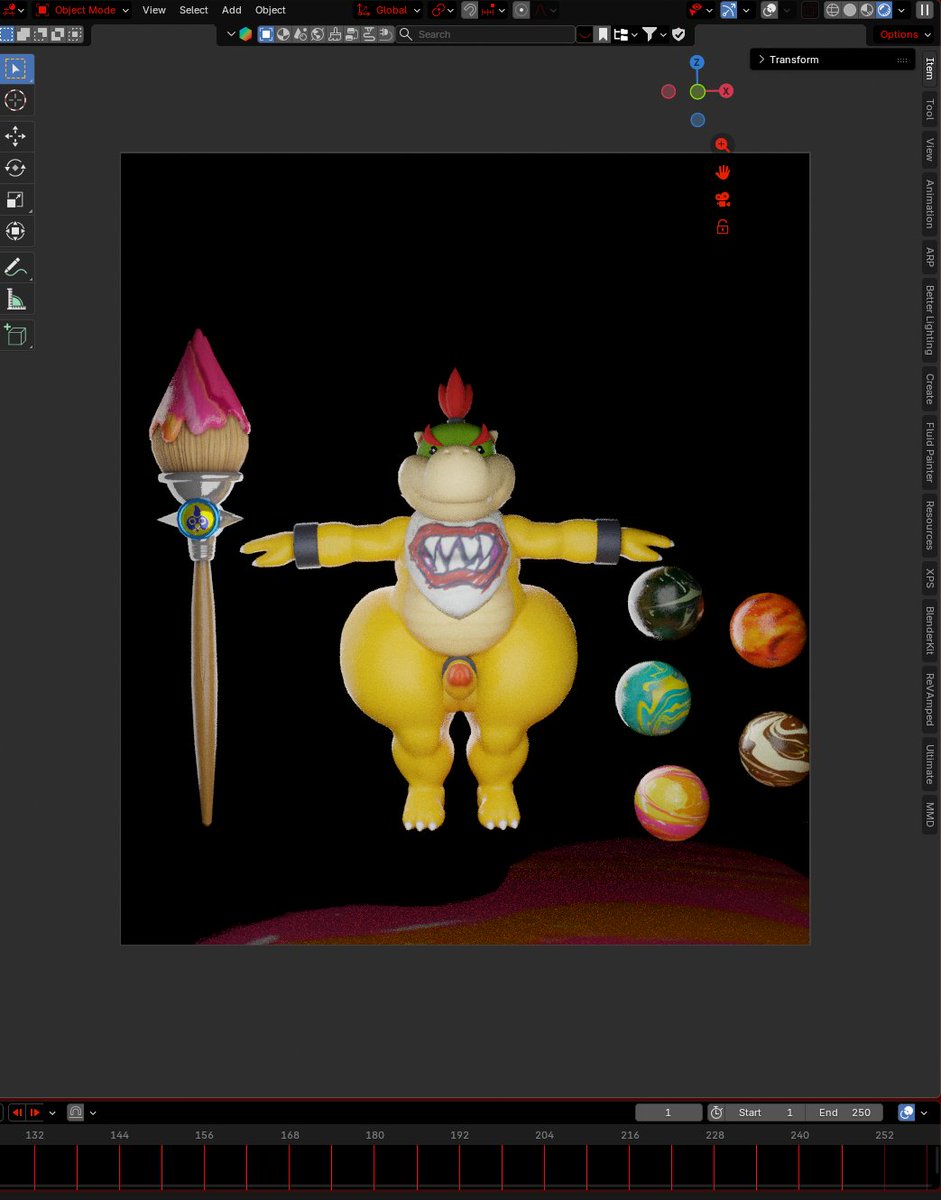This screenshot has width=941, height=1200.
Task: Open the MMD sidebar tab
Action: (x=929, y=814)
